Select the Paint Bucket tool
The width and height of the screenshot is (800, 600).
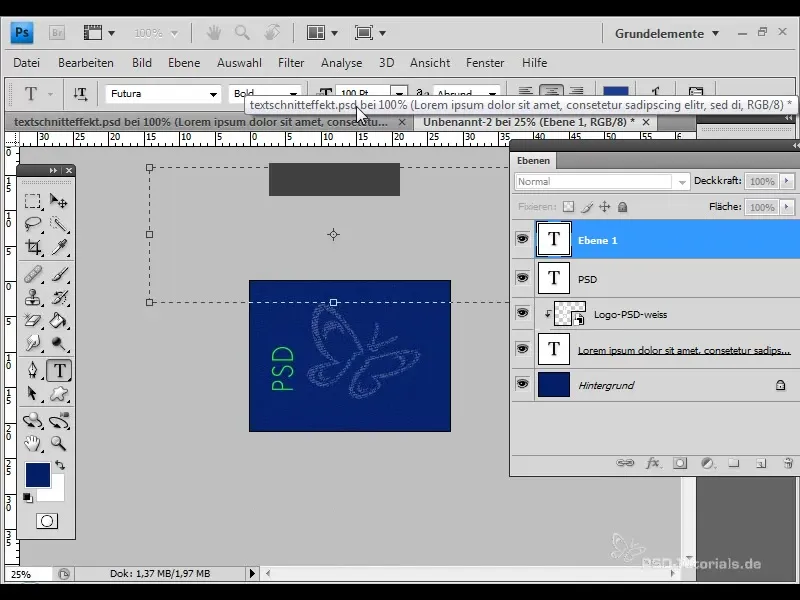click(x=59, y=320)
